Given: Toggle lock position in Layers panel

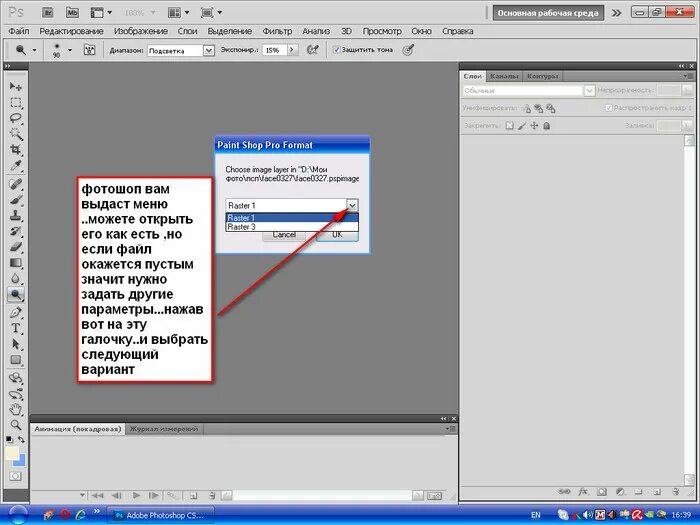Looking at the screenshot, I should click(x=534, y=126).
